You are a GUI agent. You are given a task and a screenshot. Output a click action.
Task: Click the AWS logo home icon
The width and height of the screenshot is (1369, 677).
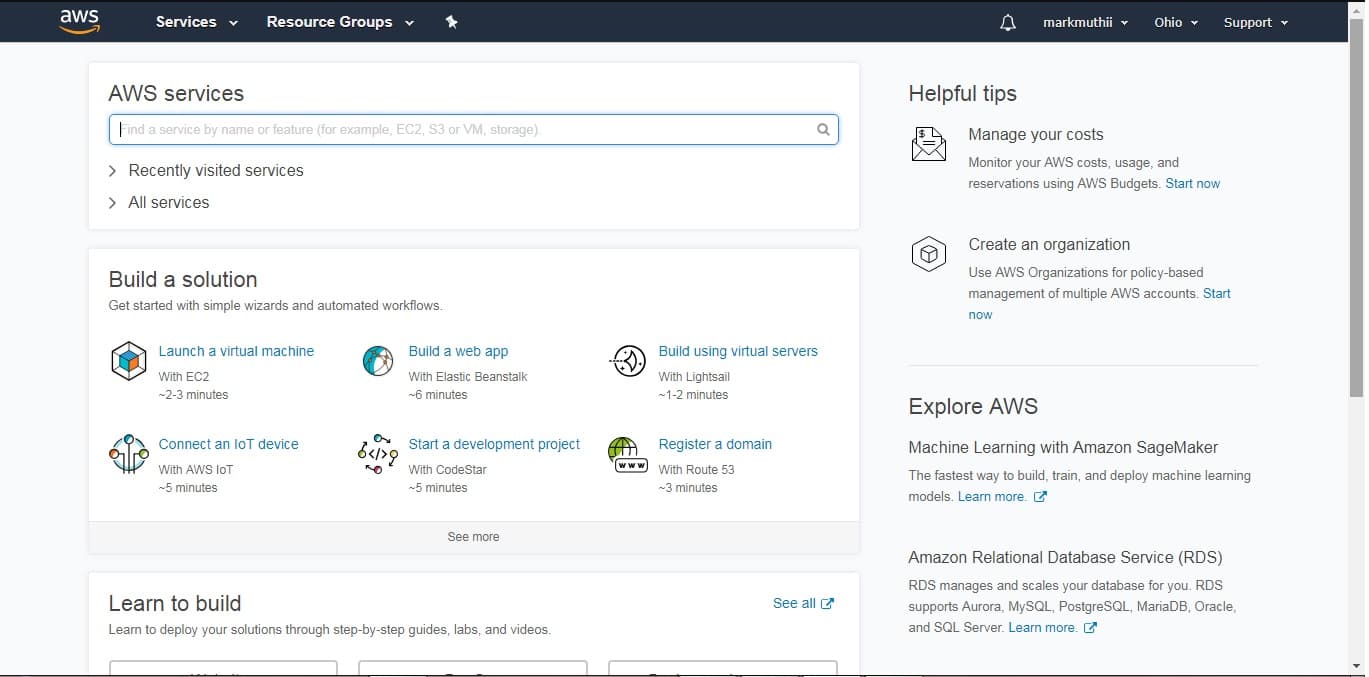tap(80, 21)
